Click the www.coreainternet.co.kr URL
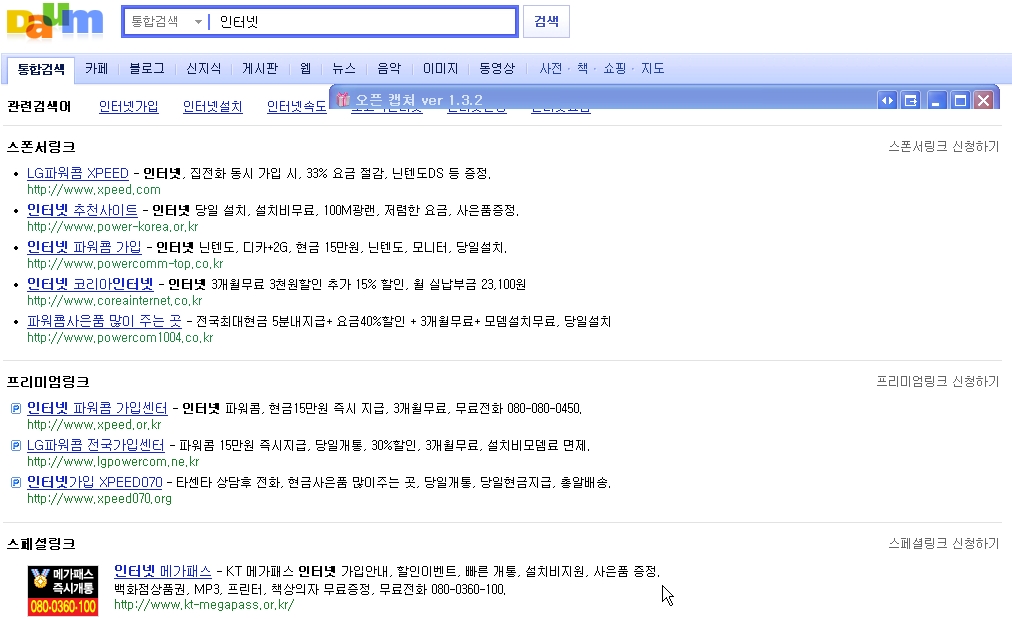The width and height of the screenshot is (1012, 619). coord(114,300)
